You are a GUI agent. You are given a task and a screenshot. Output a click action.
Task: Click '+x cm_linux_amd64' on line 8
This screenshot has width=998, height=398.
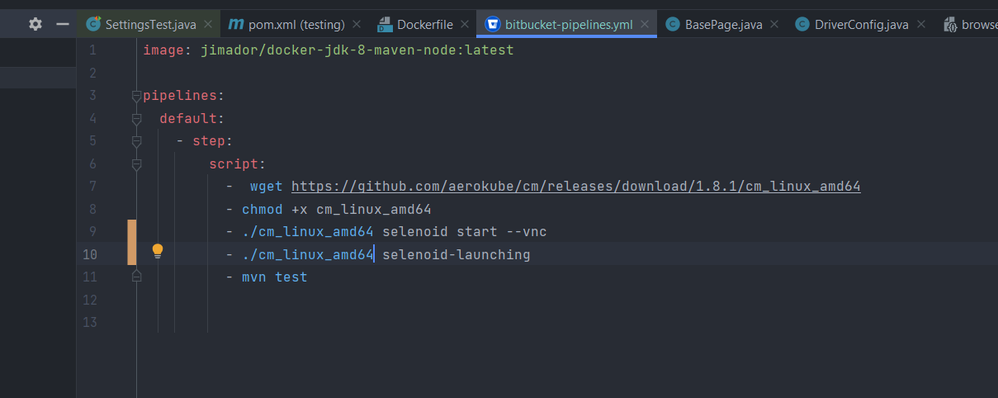pyautogui.click(x=362, y=210)
